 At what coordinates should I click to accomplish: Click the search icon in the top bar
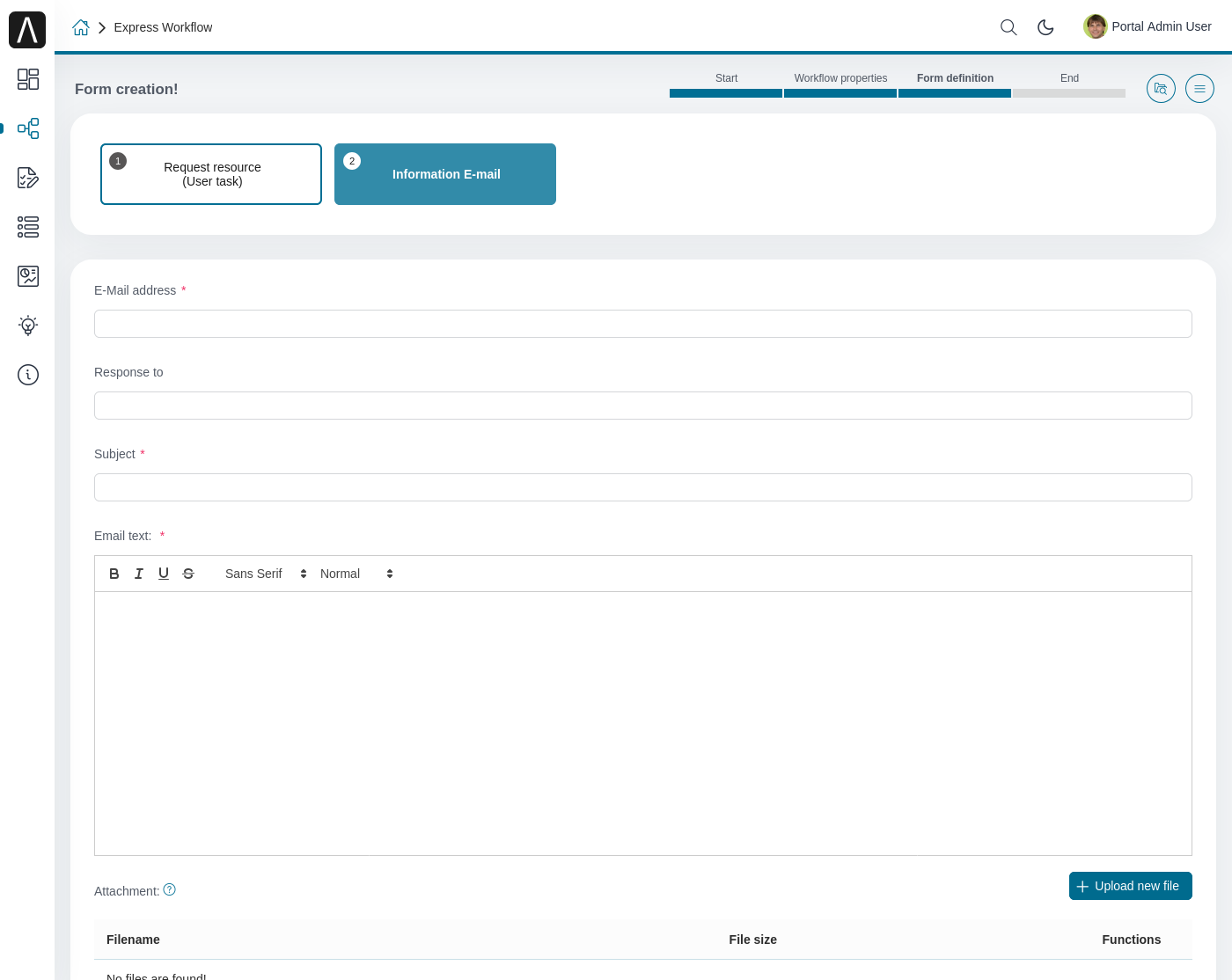1008,27
